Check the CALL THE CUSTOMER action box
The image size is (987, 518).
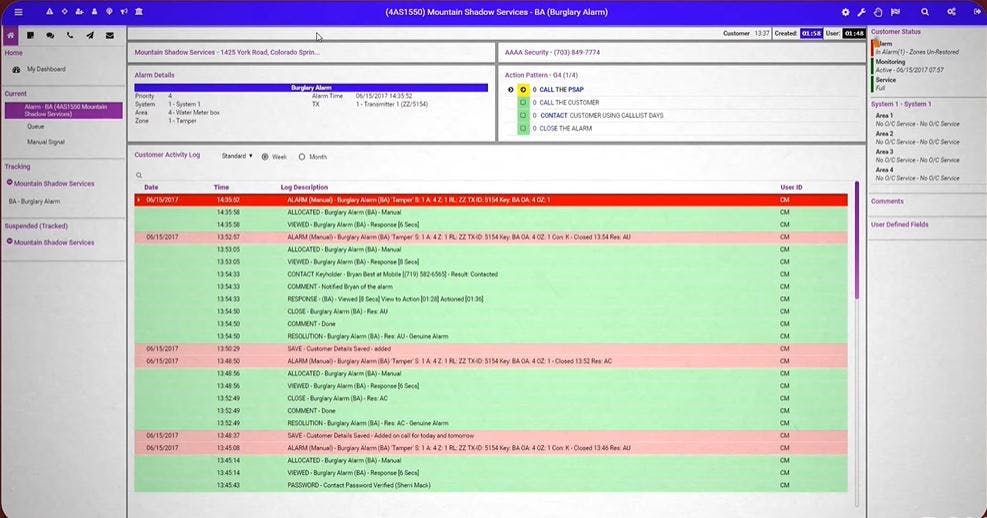[x=522, y=103]
